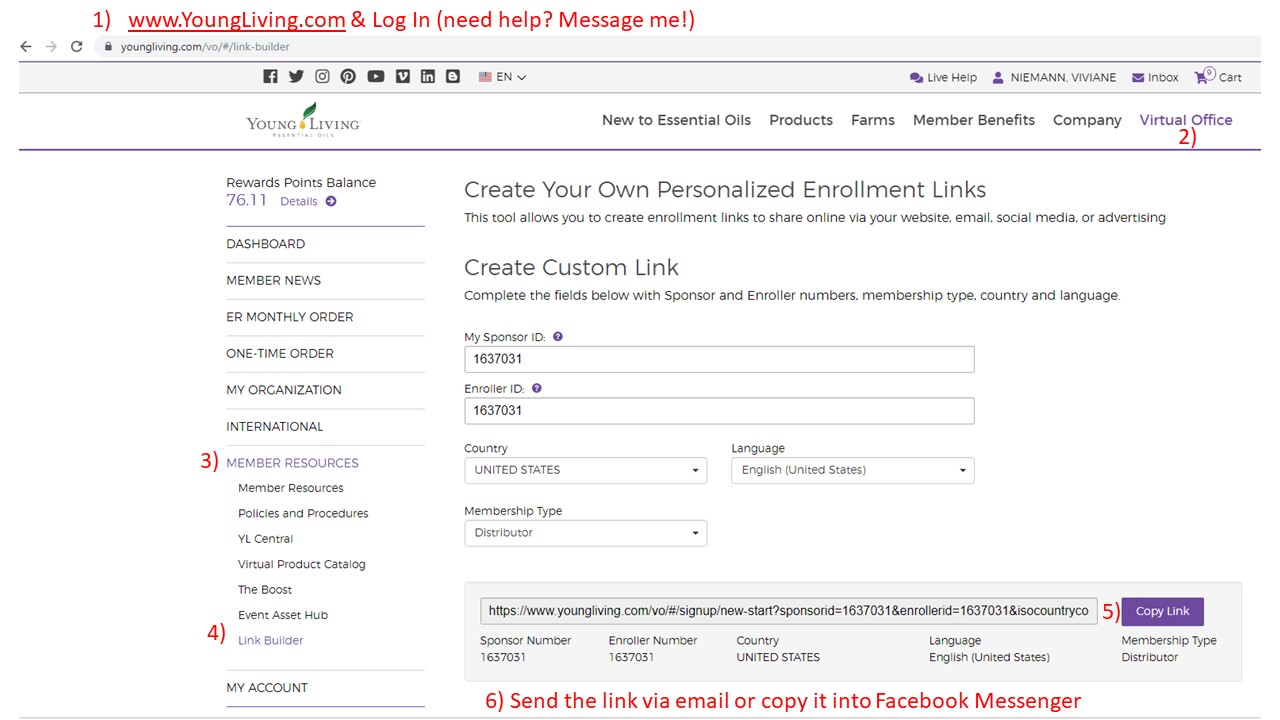Open Event Asset Hub
The width and height of the screenshot is (1280, 720).
(x=283, y=615)
